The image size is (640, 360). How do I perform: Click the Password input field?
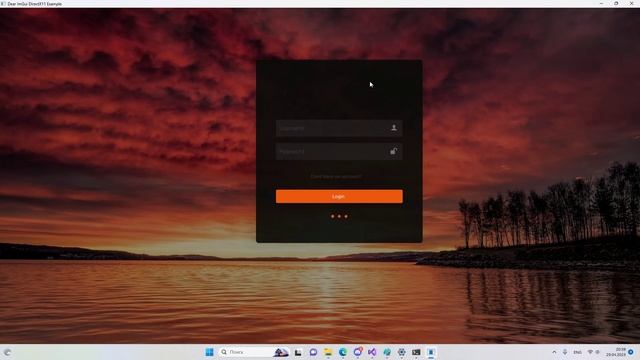coord(339,151)
